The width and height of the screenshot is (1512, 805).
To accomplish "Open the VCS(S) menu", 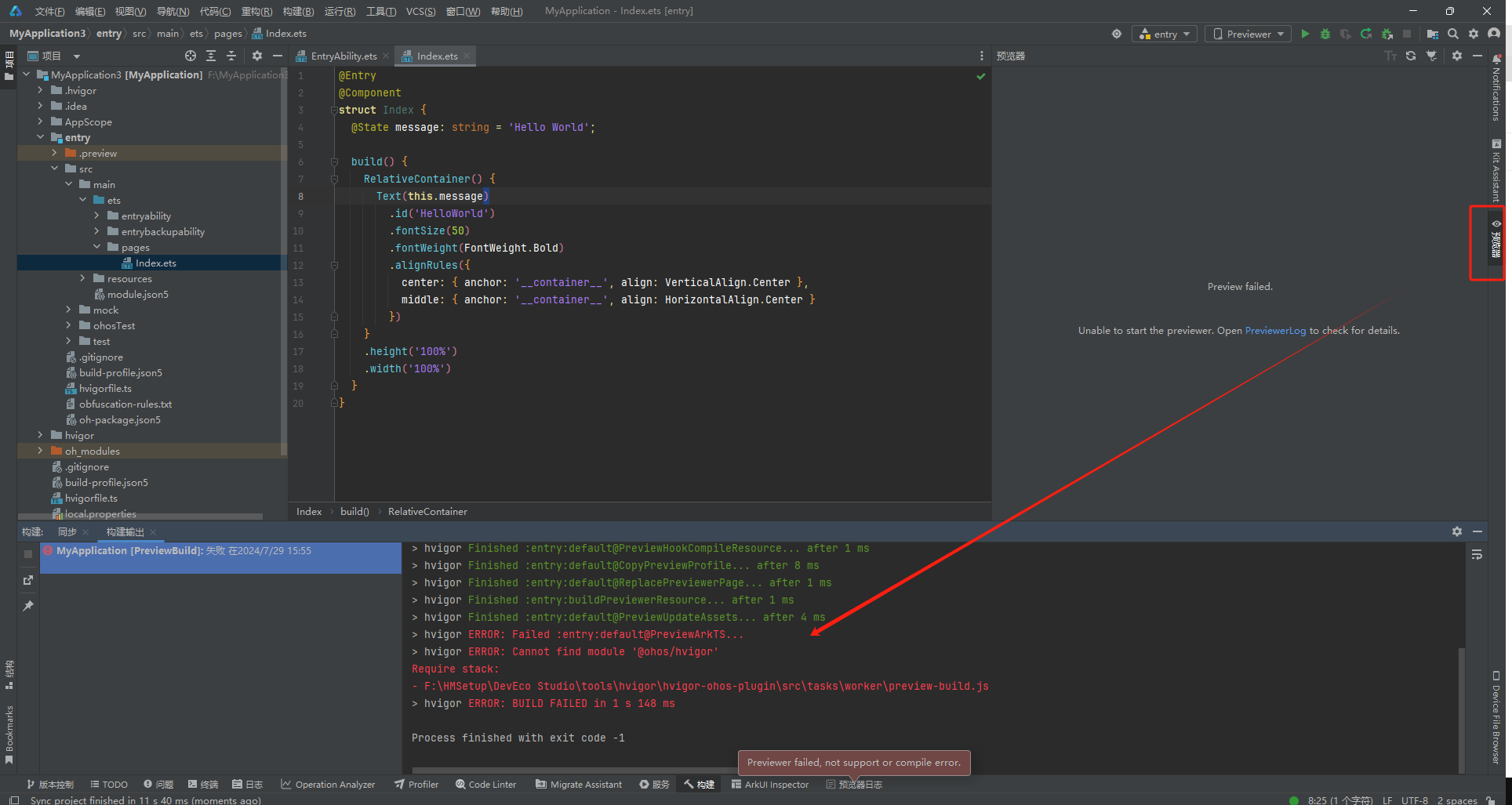I will pyautogui.click(x=420, y=11).
